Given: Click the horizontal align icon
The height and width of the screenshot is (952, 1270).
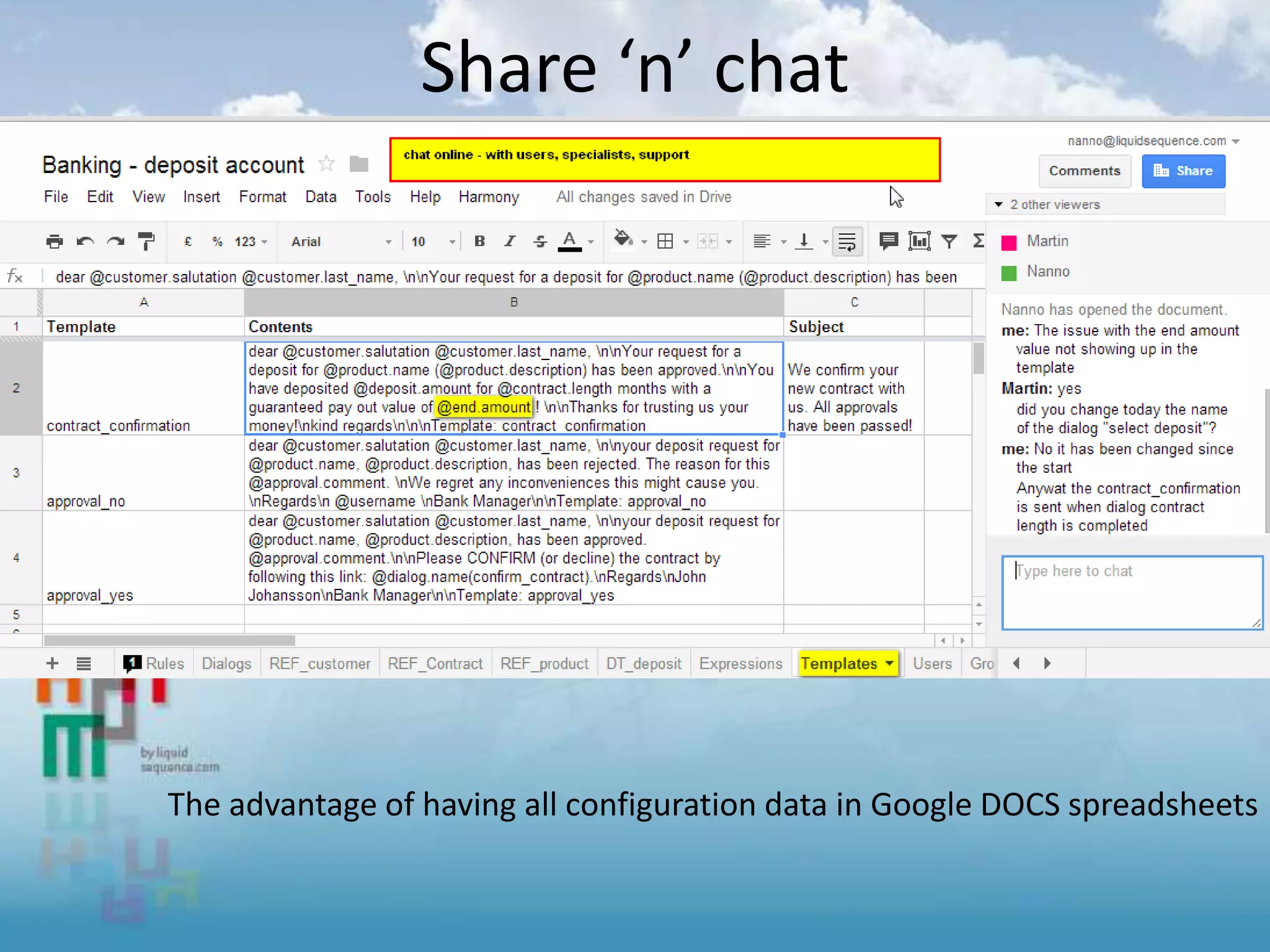Looking at the screenshot, I should (x=762, y=241).
